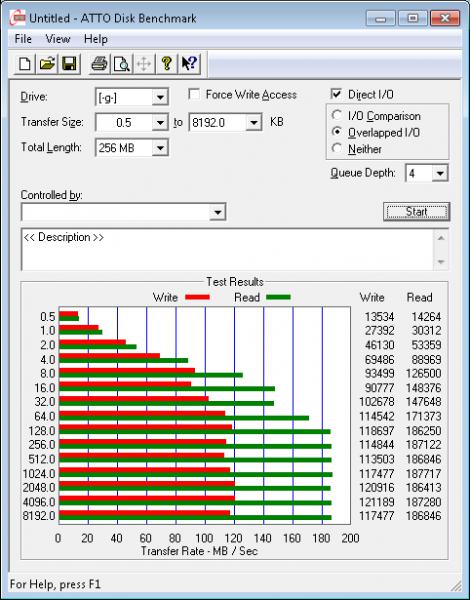Click the green Read legend swatch
The height and width of the screenshot is (600, 470).
278,297
